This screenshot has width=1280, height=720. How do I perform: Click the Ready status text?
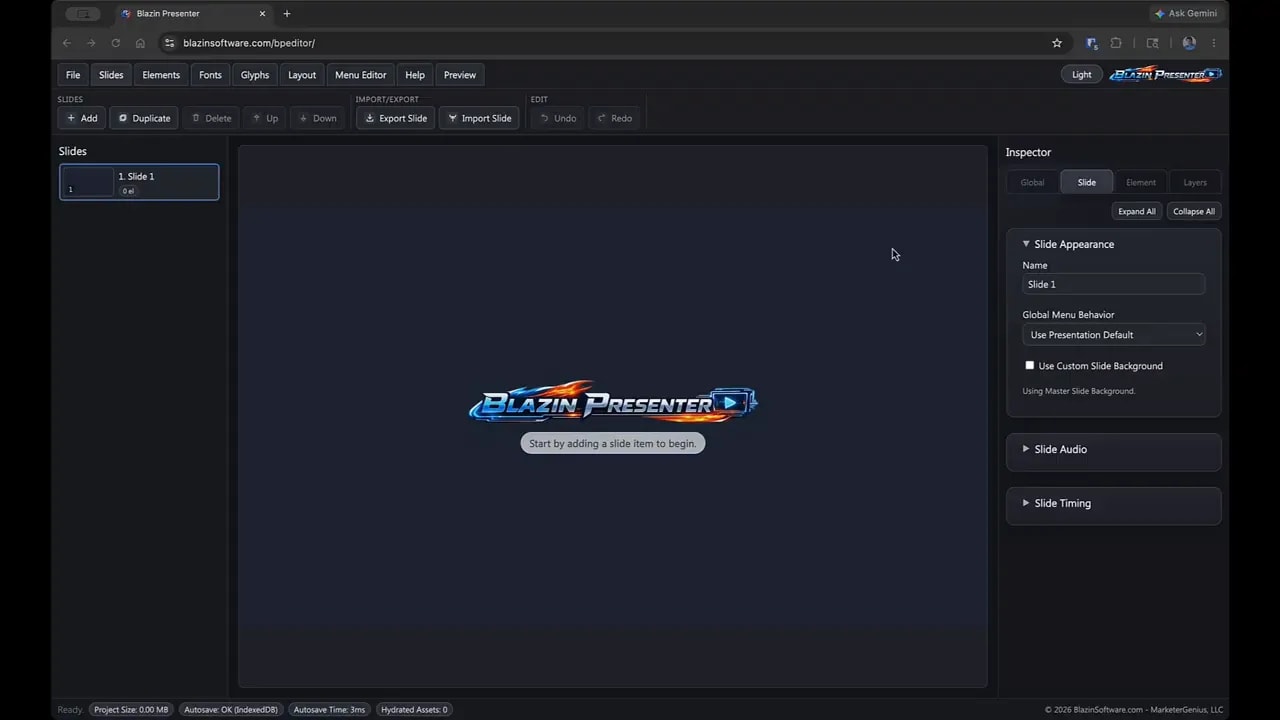pos(70,710)
